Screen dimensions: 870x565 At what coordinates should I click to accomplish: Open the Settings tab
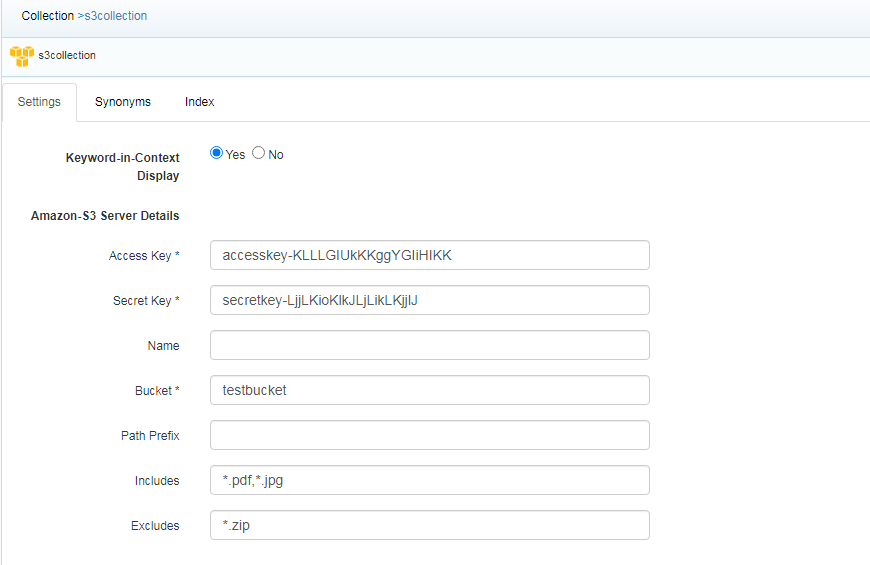tap(39, 102)
